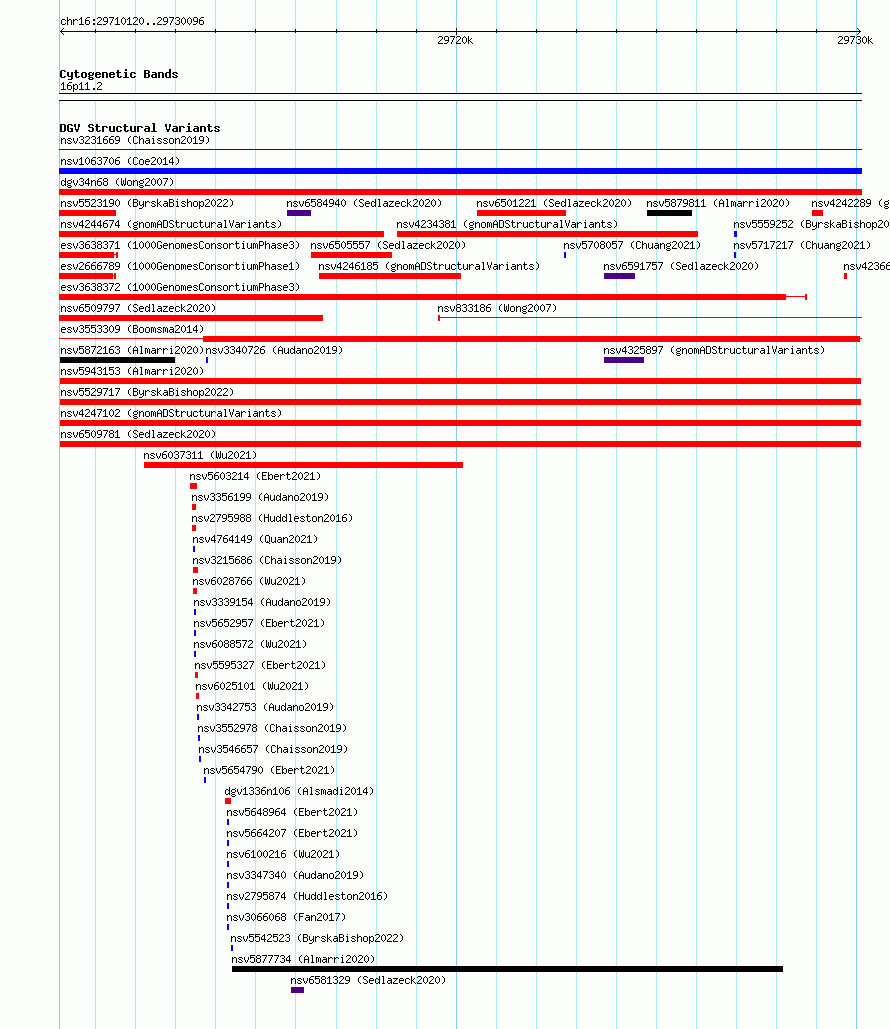Open esv2666789 (1000GenomesConsortiumPhase1) label

click(180, 266)
